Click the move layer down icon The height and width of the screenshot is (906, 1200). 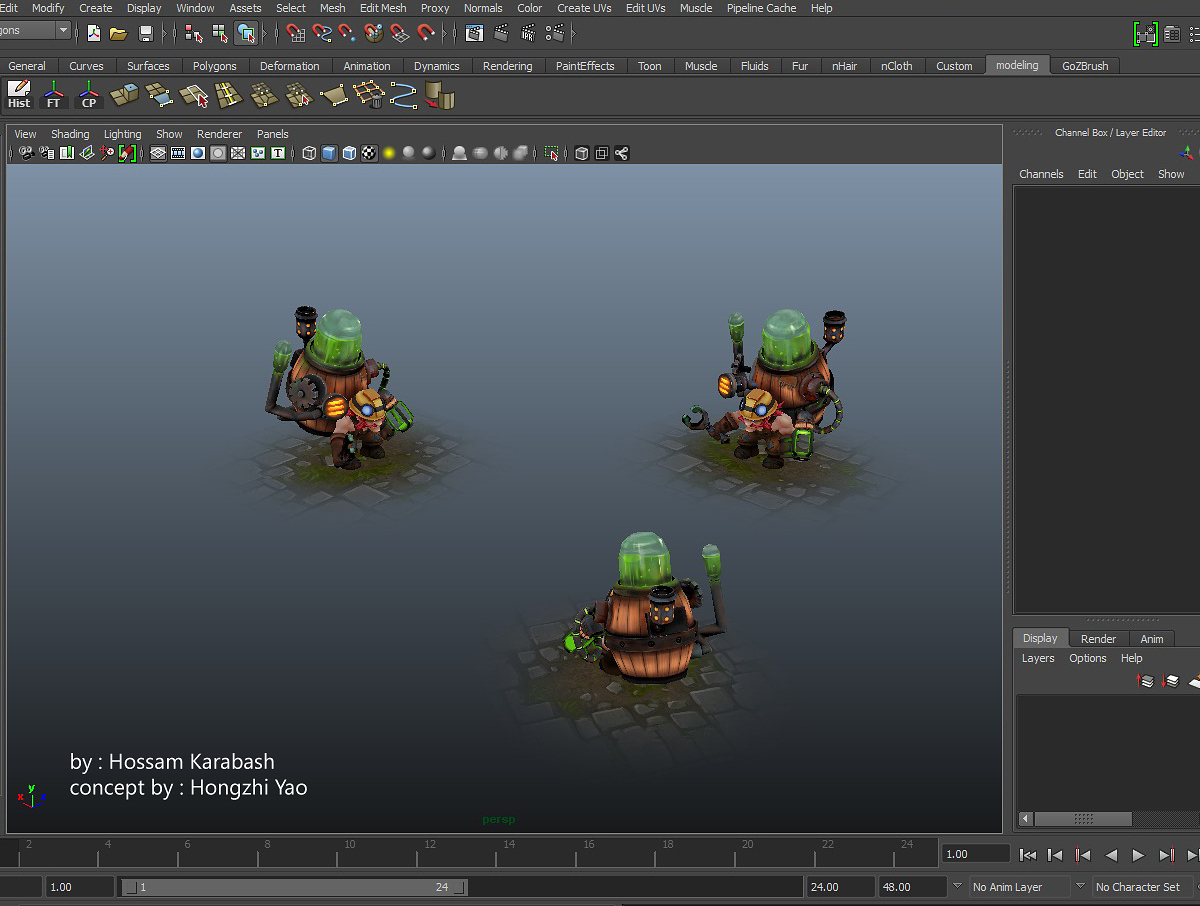click(x=1171, y=681)
